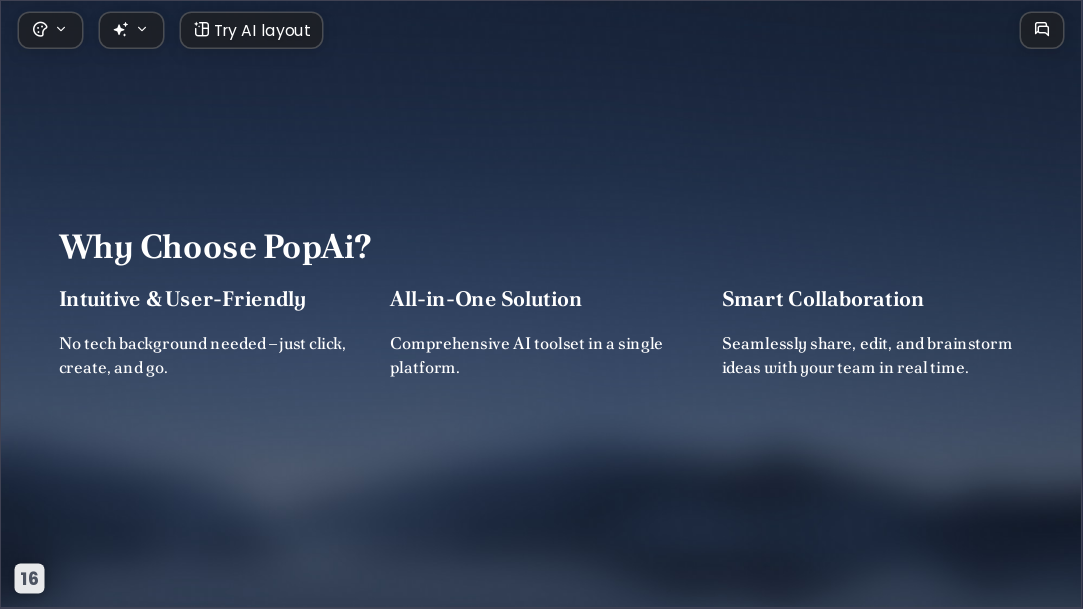Select the 'Why Choose PopAi?' title
This screenshot has width=1083, height=609.
pyautogui.click(x=215, y=247)
